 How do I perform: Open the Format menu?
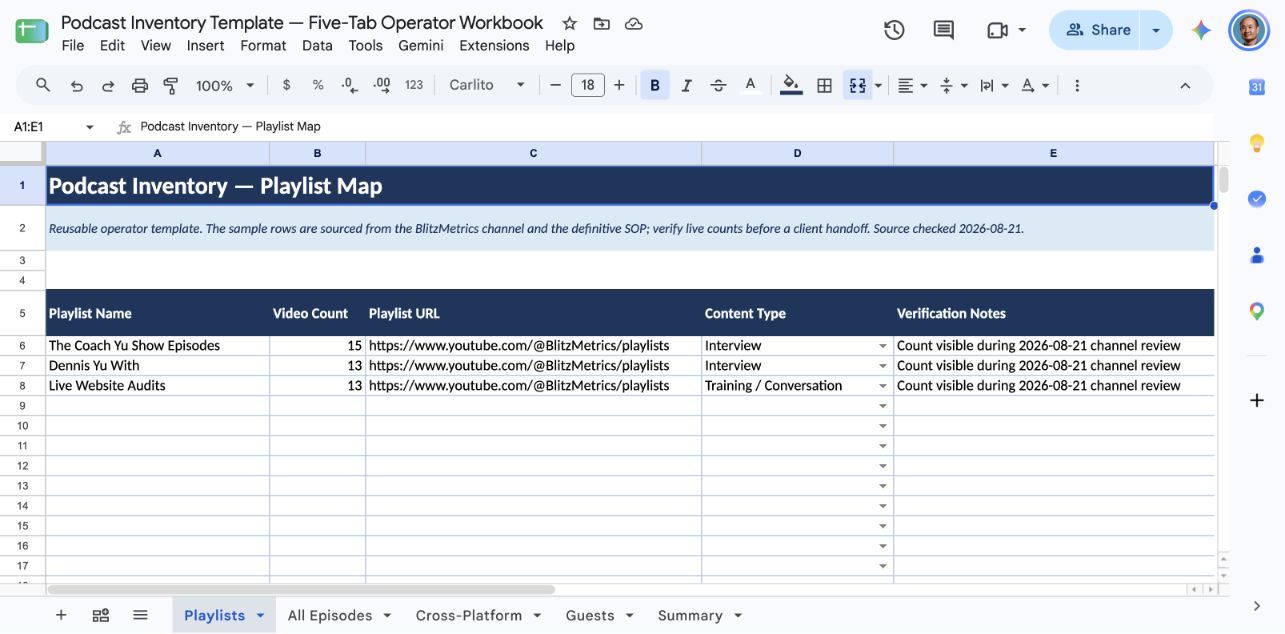click(263, 45)
